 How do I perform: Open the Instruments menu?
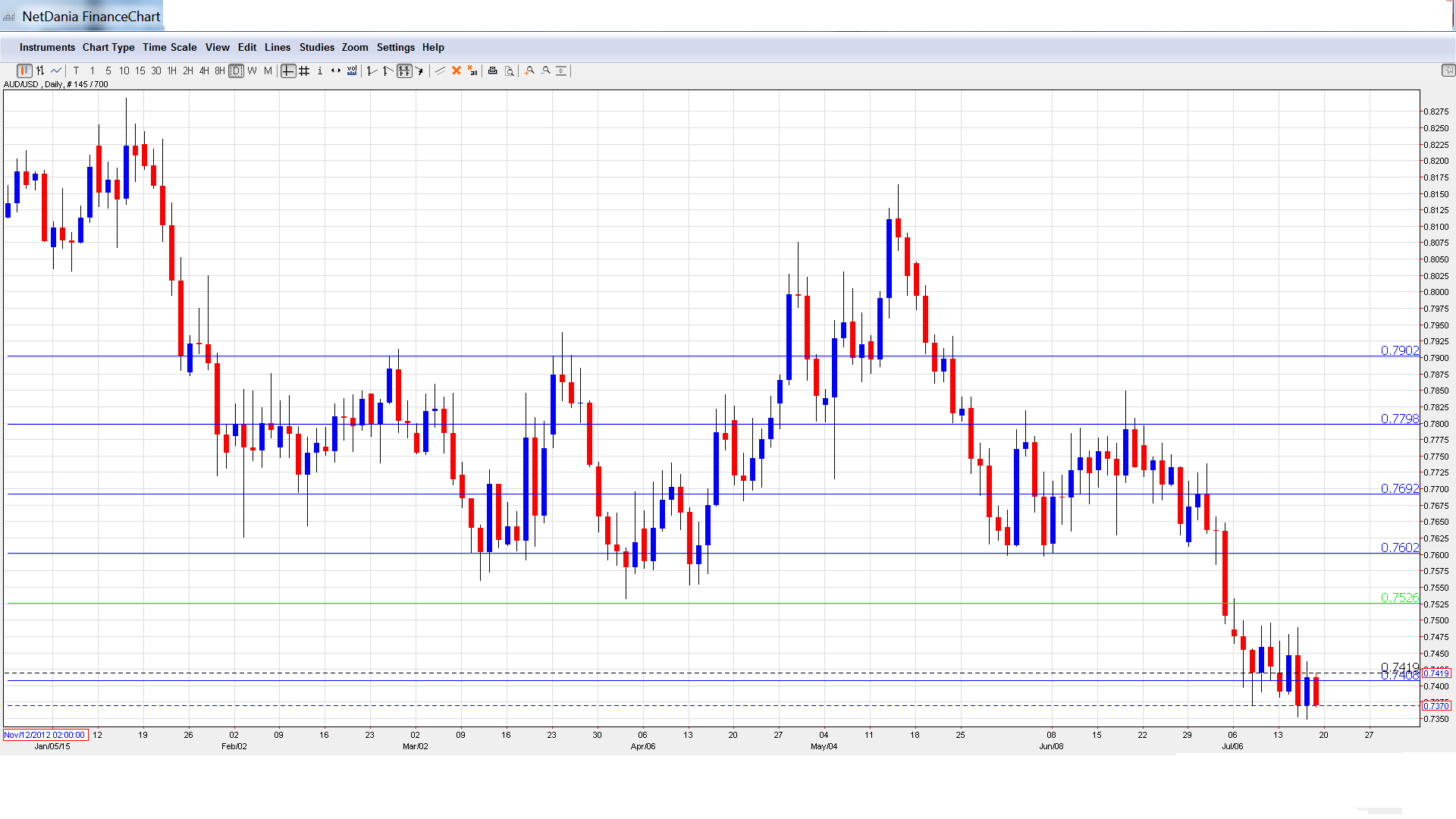pyautogui.click(x=47, y=47)
